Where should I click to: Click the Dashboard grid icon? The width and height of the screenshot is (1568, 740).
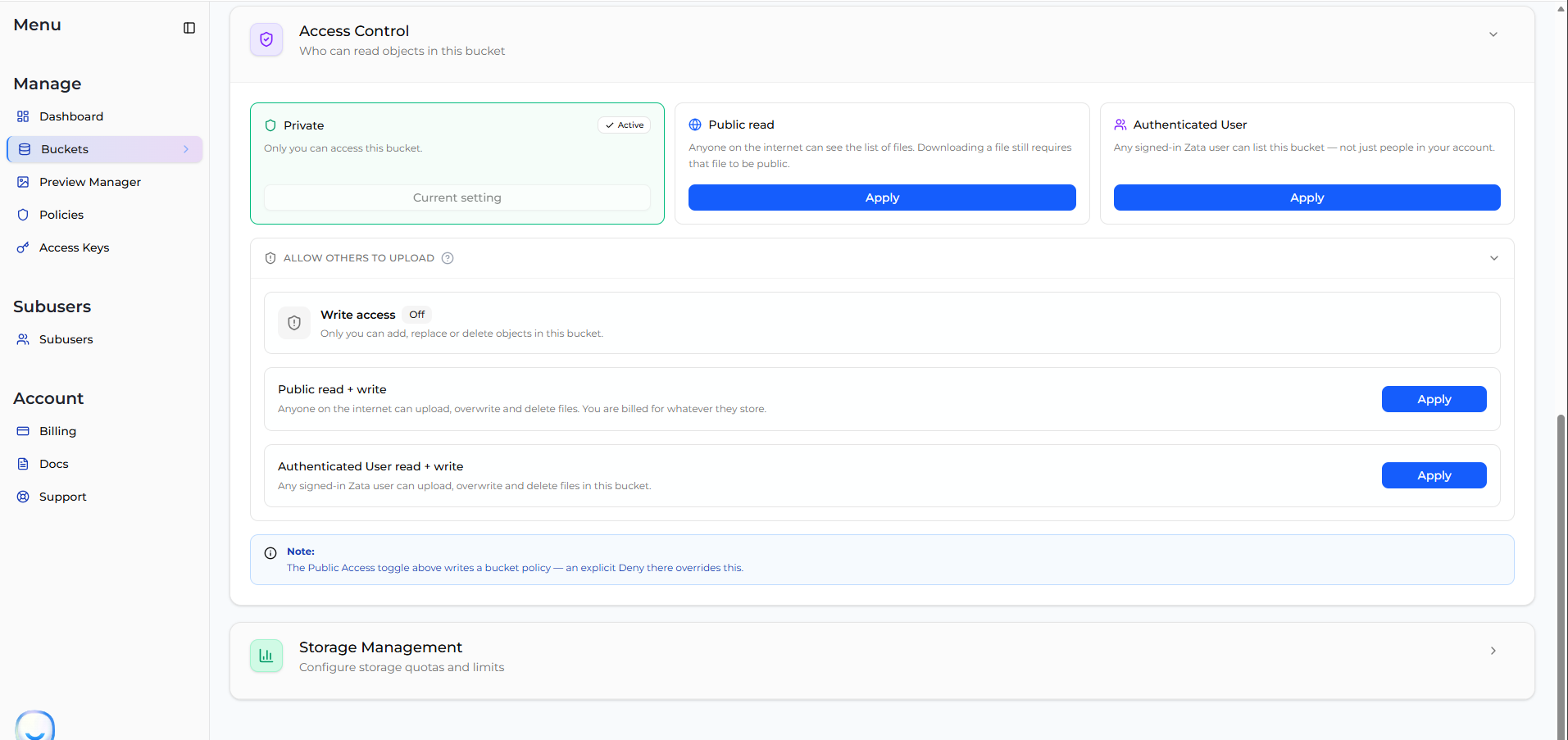pyautogui.click(x=23, y=116)
